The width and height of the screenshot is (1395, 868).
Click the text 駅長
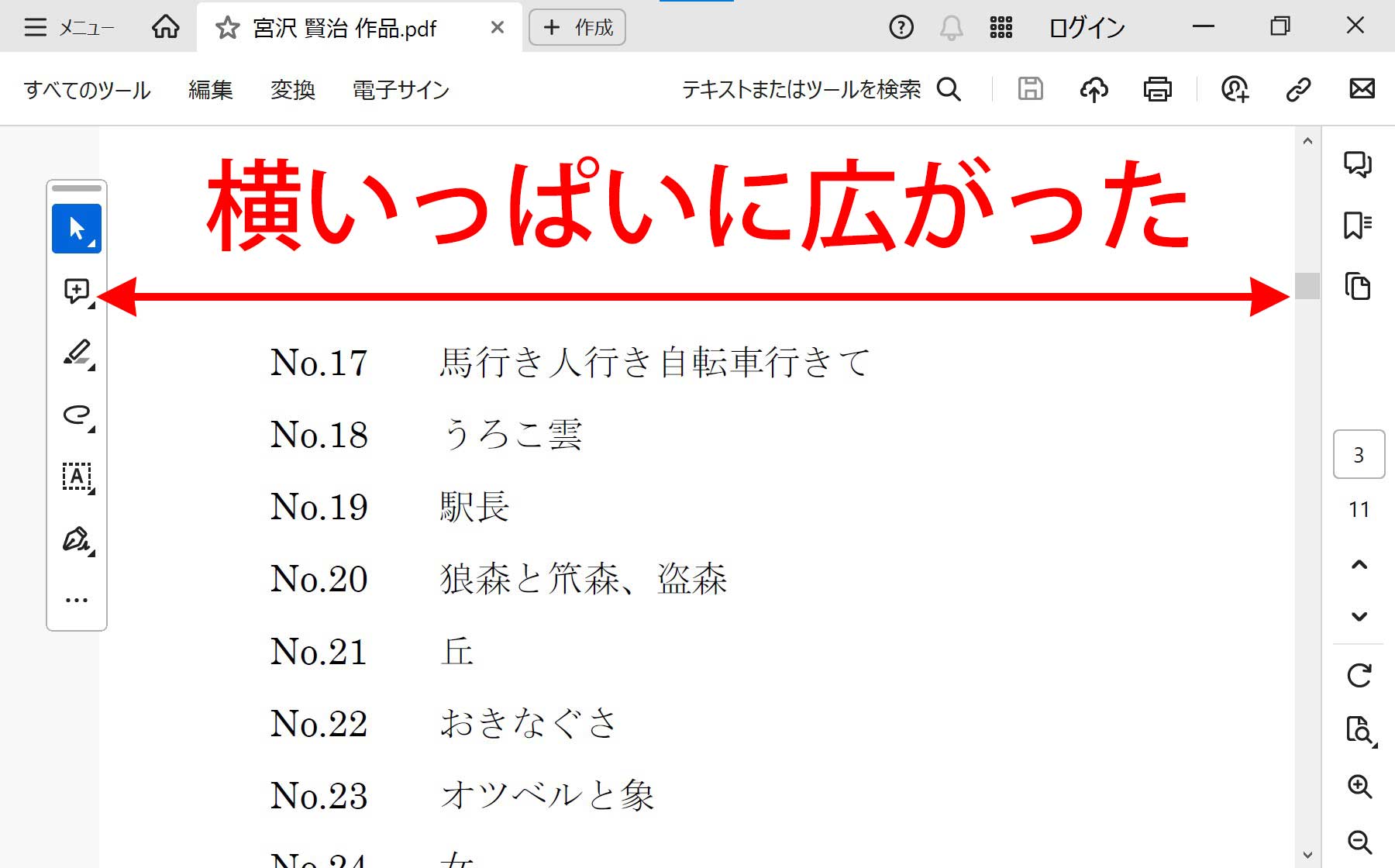point(474,506)
